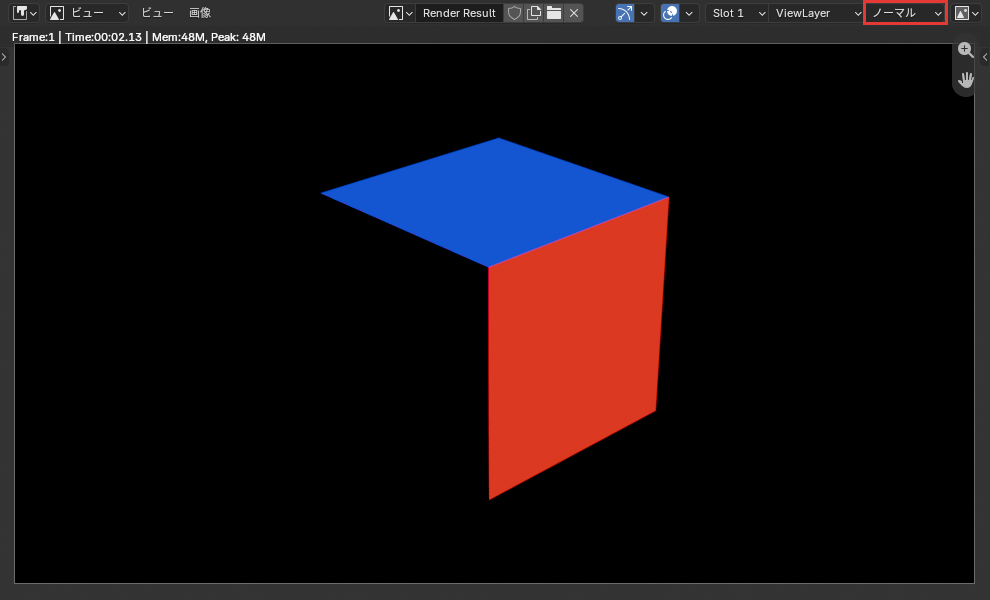Open the 画像 menu
This screenshot has height=600, width=990.
point(200,13)
